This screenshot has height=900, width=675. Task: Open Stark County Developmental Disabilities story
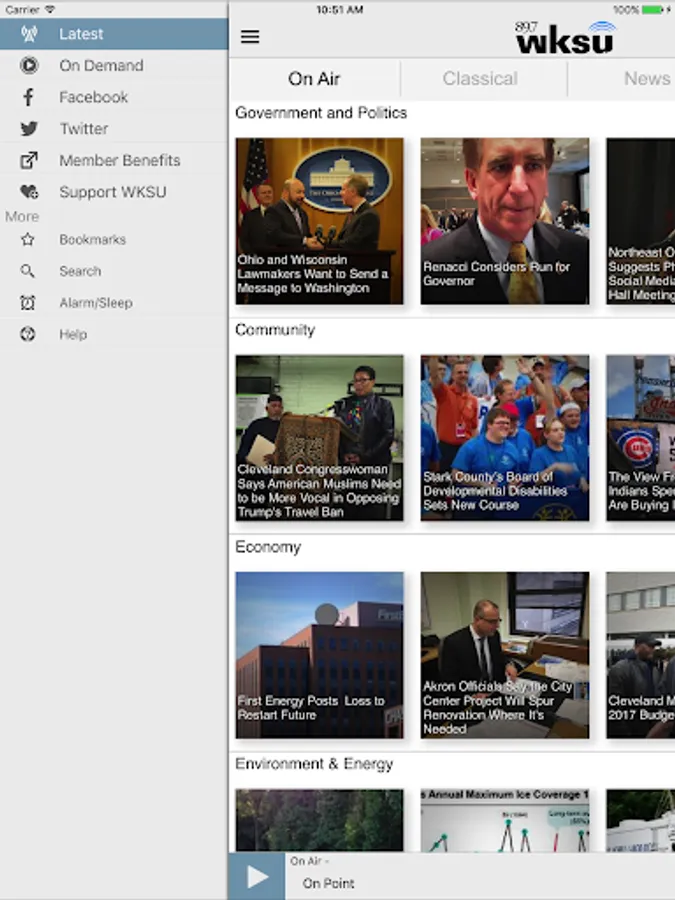[505, 438]
